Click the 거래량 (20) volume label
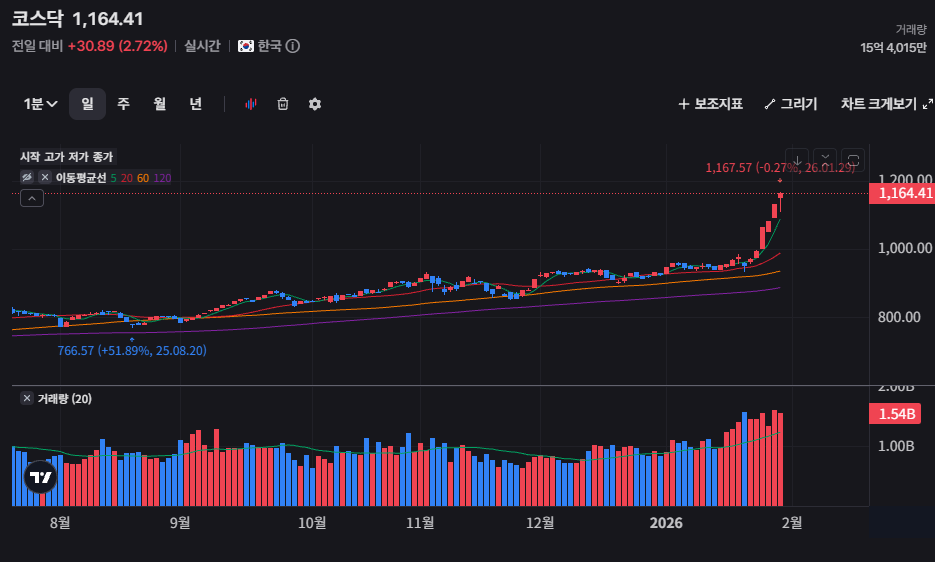 click(x=65, y=399)
